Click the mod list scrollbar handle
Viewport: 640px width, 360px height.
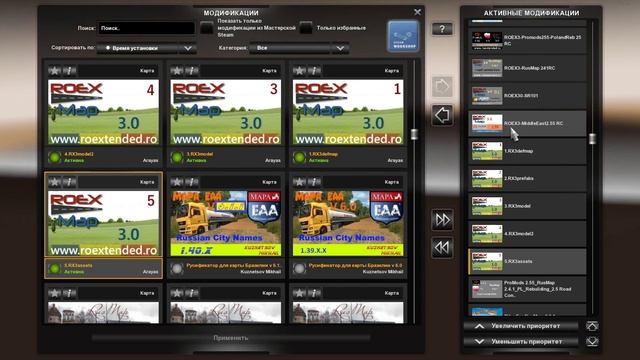414,134
